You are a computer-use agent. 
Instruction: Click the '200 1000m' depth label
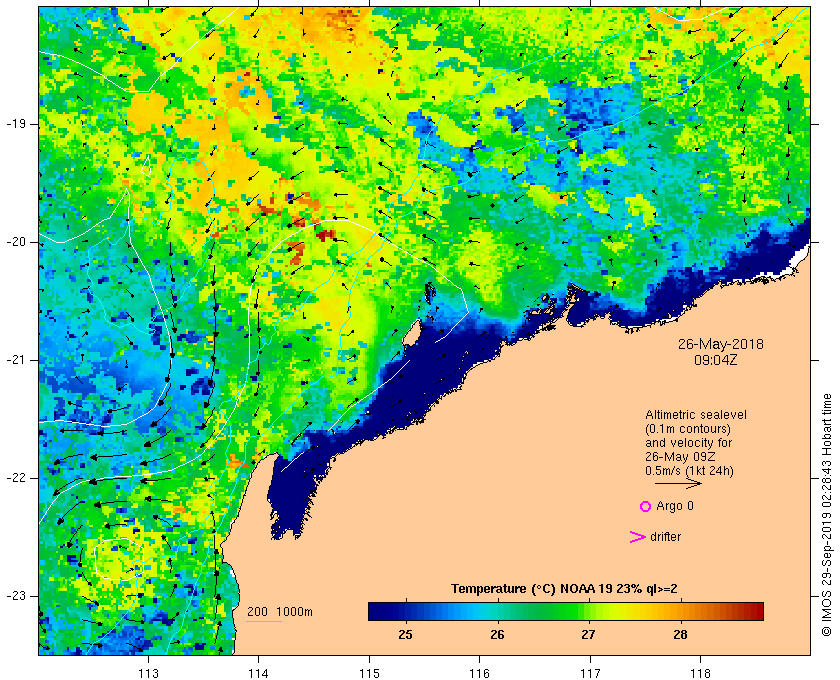pos(280,612)
